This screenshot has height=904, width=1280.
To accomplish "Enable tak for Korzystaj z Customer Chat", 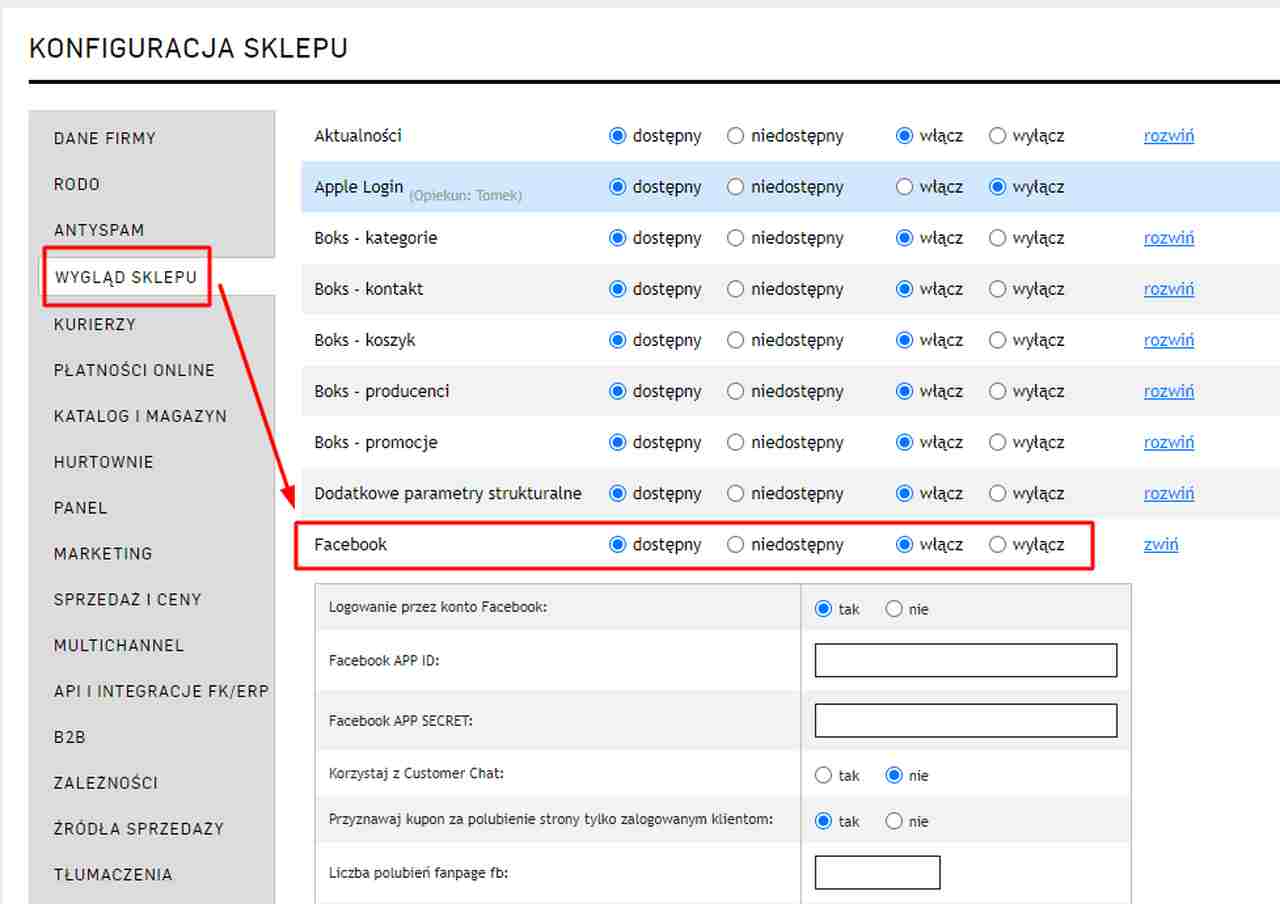I will 824,775.
